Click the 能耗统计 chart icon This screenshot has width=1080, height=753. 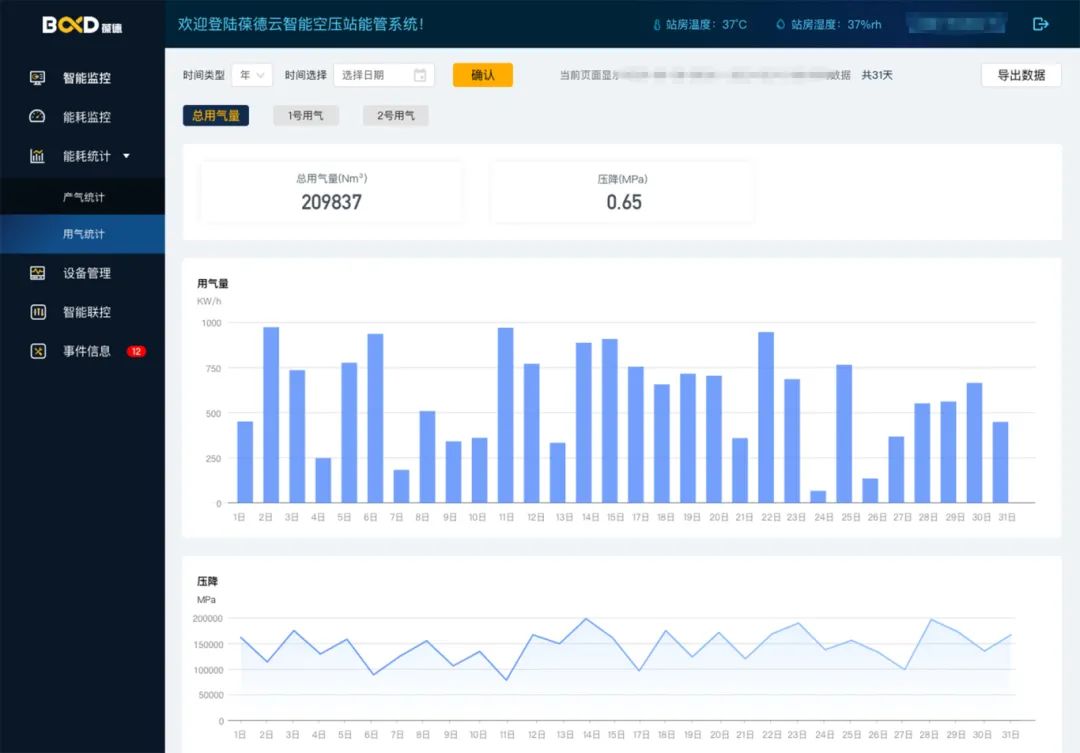click(x=38, y=156)
